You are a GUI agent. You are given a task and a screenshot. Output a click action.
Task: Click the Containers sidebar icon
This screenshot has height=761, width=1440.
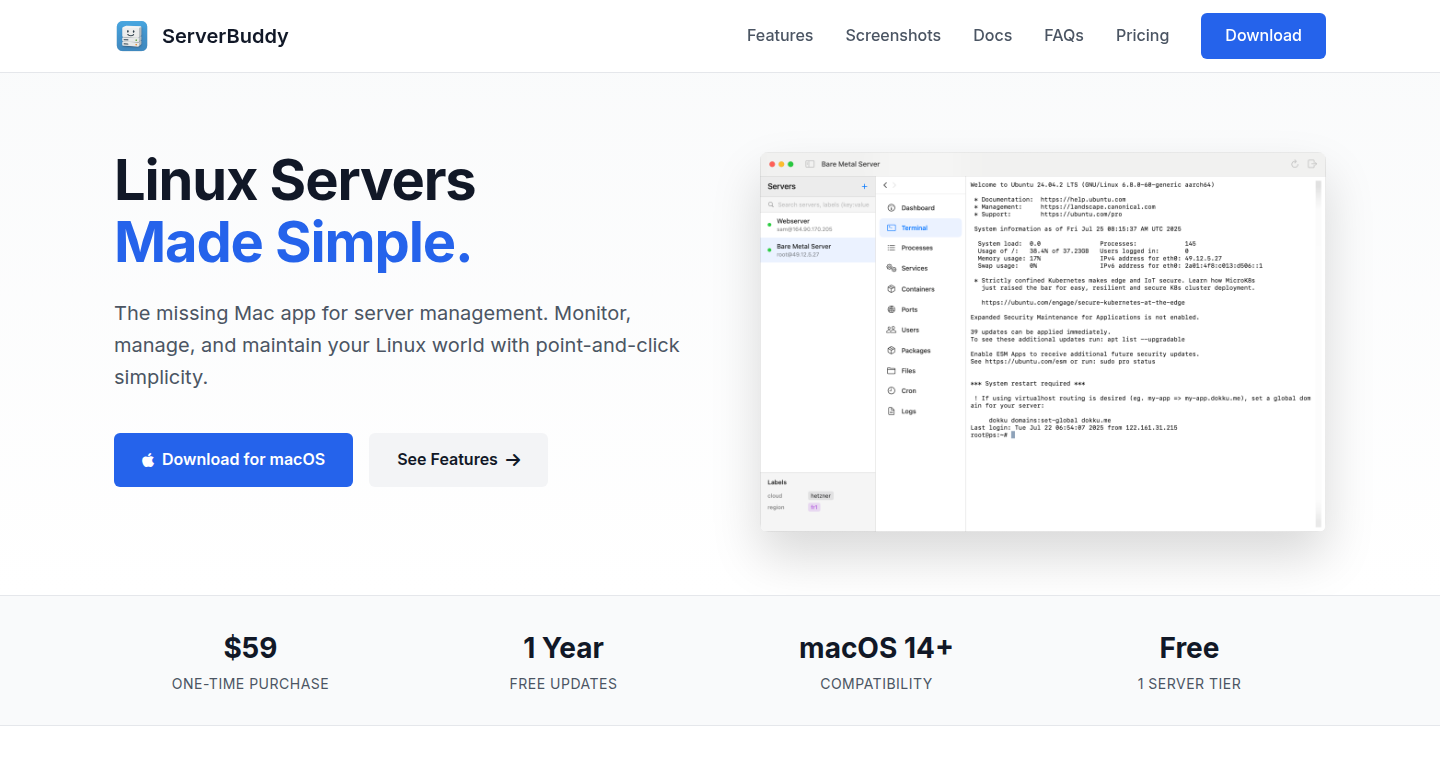click(x=891, y=289)
